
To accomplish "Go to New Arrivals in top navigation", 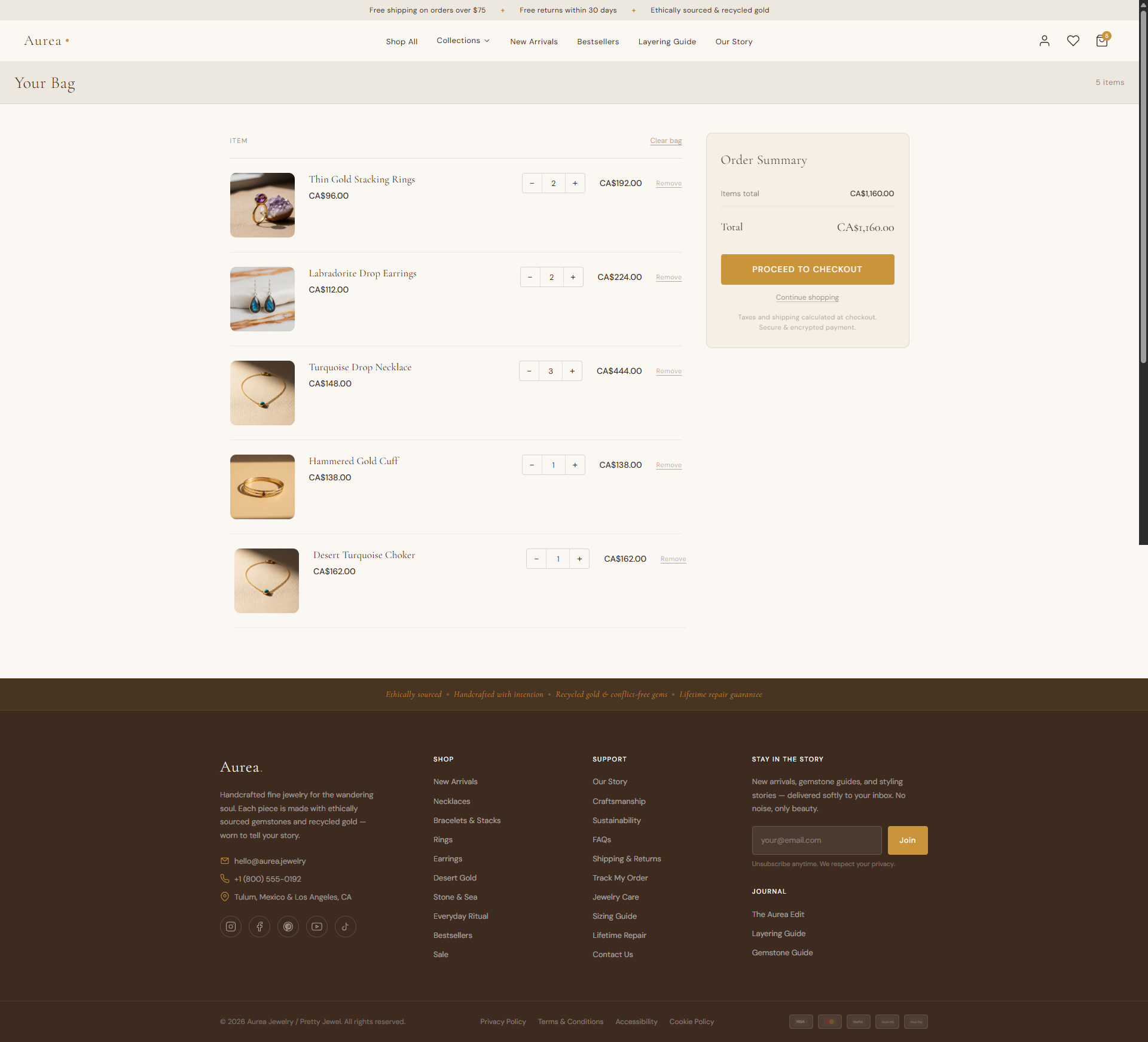I will click(534, 41).
